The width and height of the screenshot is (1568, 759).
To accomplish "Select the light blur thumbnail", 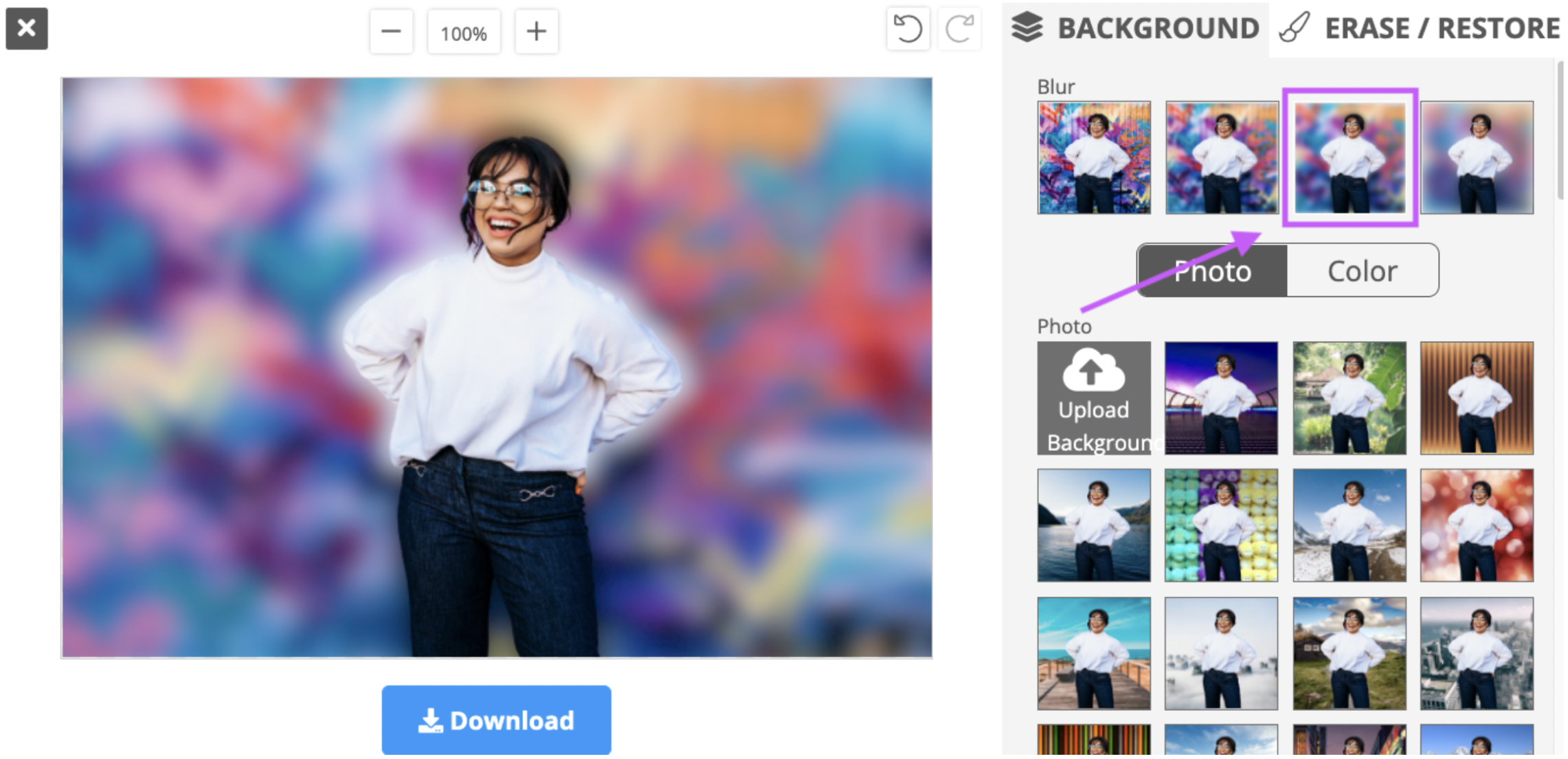I will (x=1222, y=157).
